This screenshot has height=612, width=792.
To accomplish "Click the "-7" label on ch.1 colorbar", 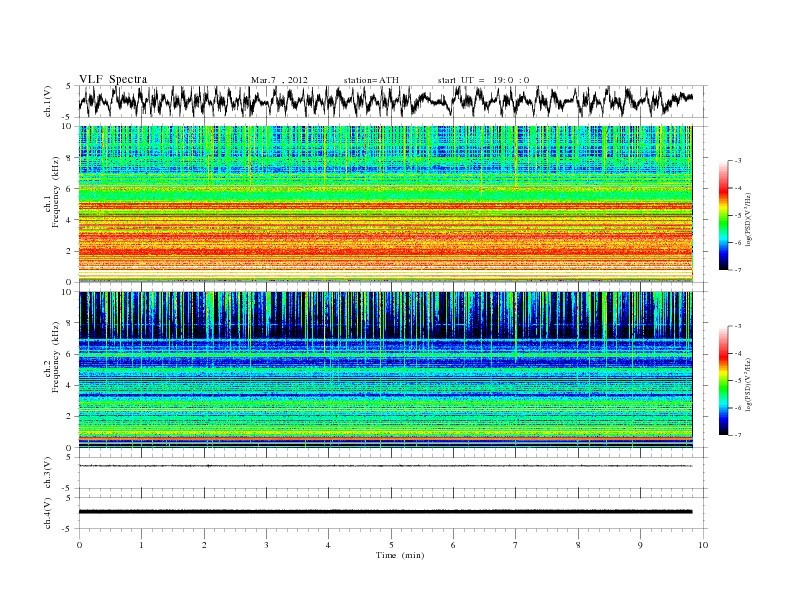I will coord(738,270).
